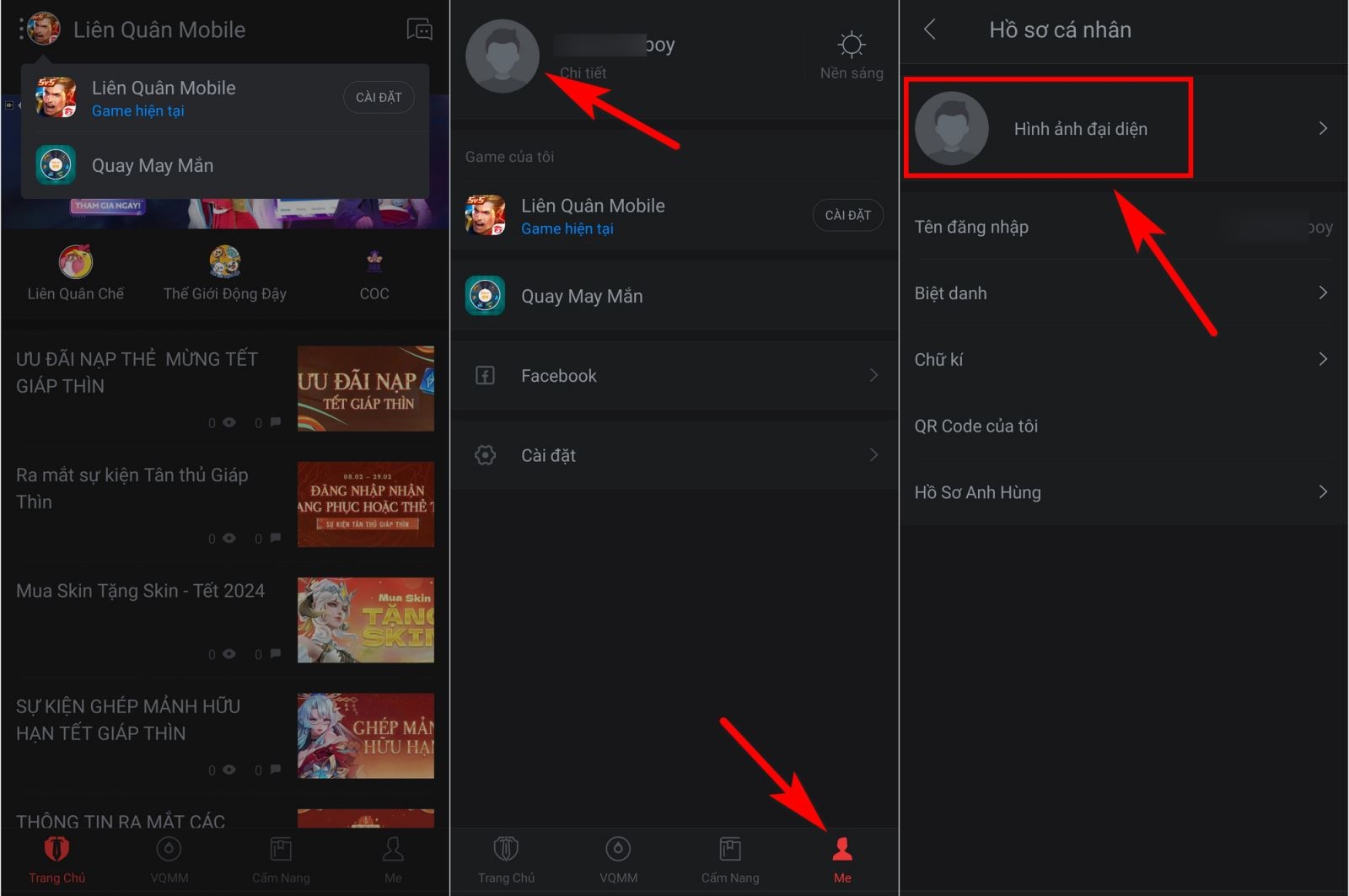The width and height of the screenshot is (1349, 896).
Task: Tap the COC shortcut icon
Action: [374, 262]
